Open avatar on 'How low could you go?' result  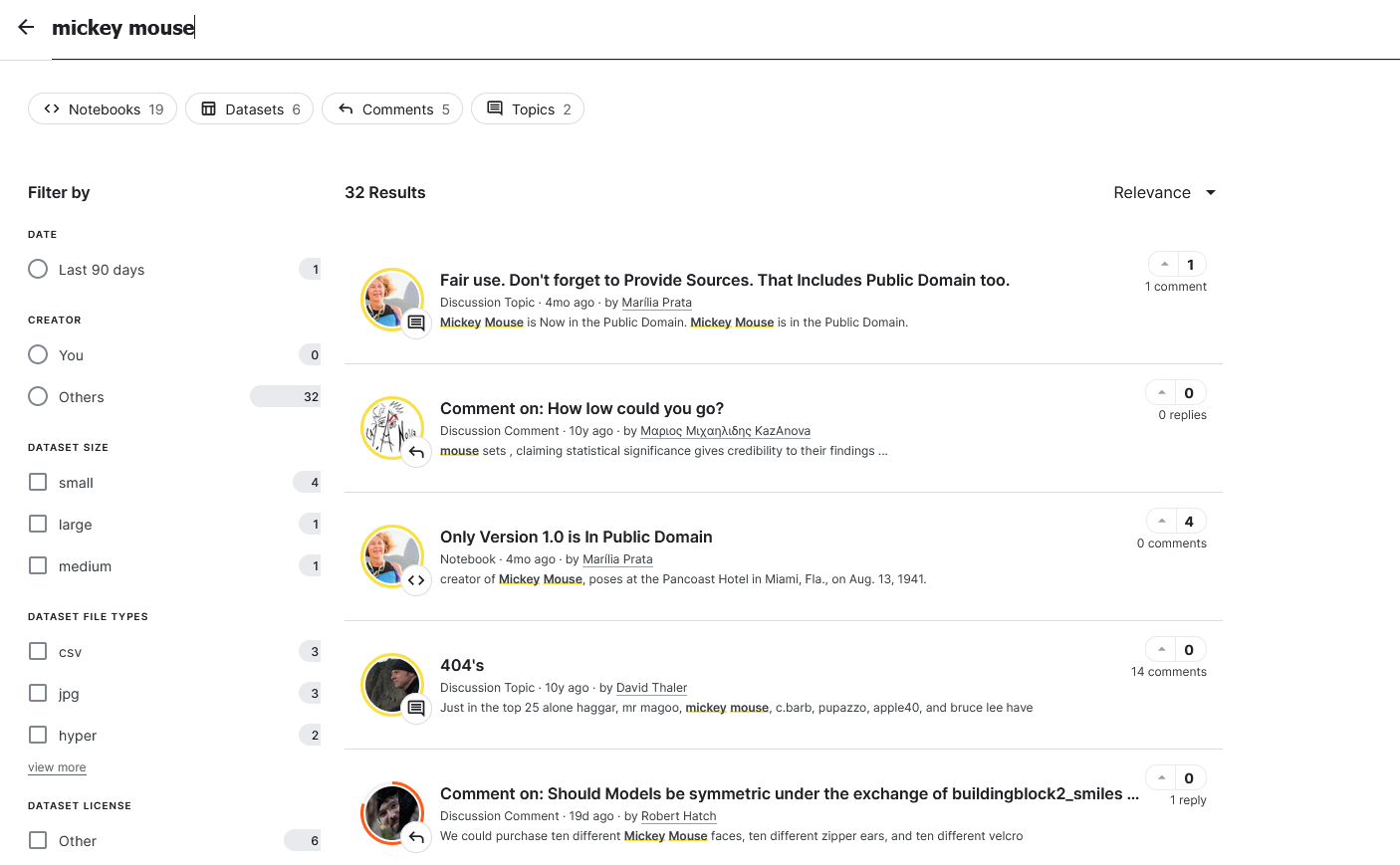coord(391,428)
